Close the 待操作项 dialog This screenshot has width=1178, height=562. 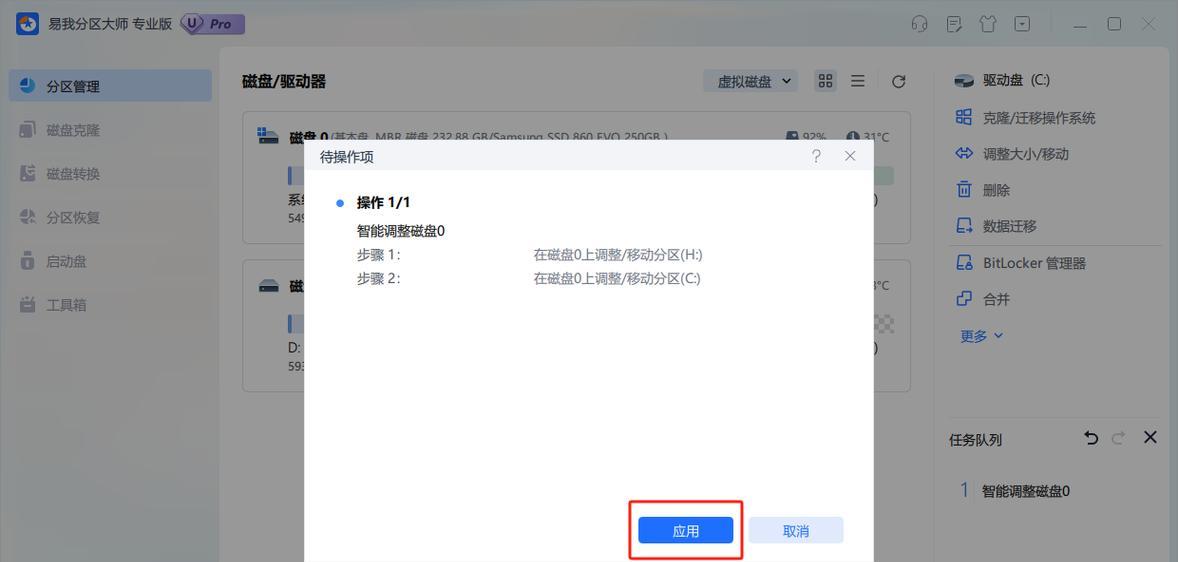pyautogui.click(x=850, y=156)
